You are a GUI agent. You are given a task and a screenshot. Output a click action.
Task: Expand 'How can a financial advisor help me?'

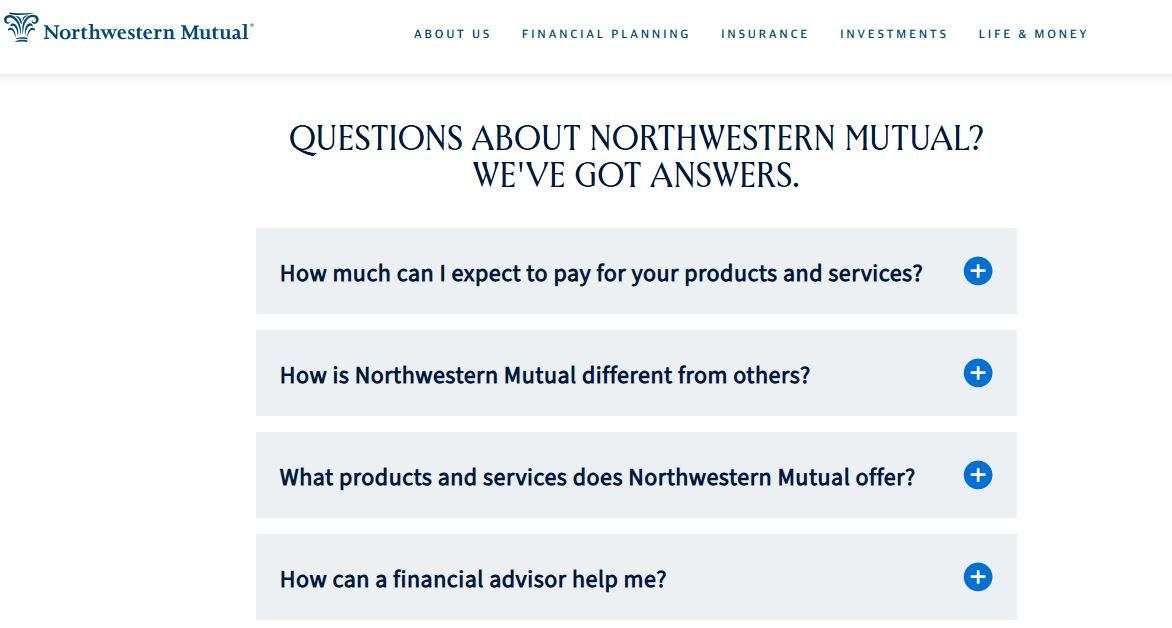click(473, 579)
